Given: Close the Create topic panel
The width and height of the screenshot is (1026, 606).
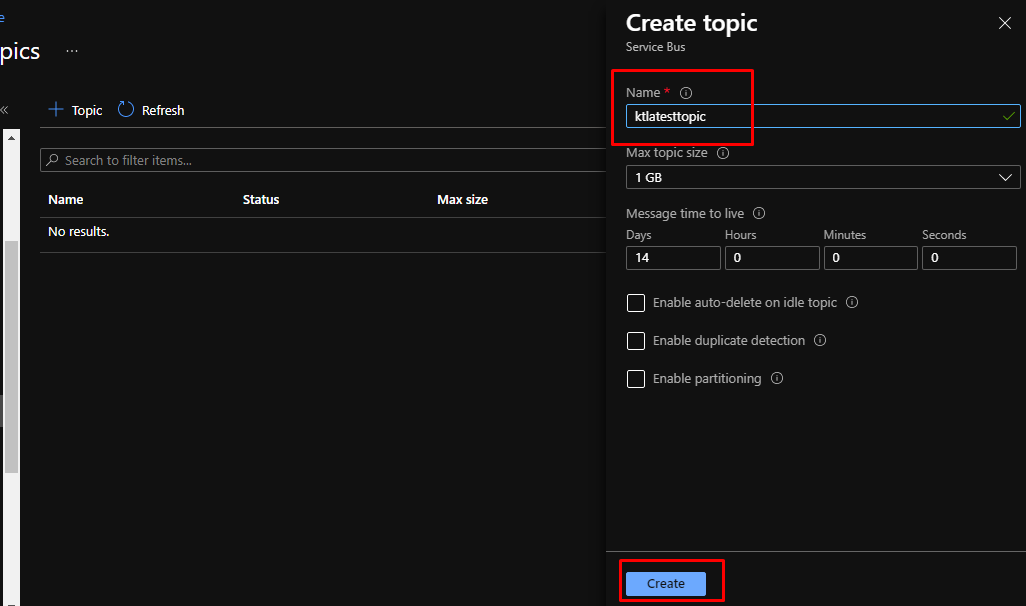Looking at the screenshot, I should [1005, 23].
